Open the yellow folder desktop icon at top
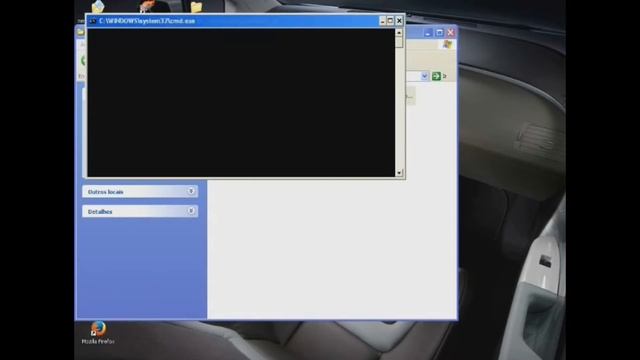The image size is (640, 360). pyautogui.click(x=196, y=7)
